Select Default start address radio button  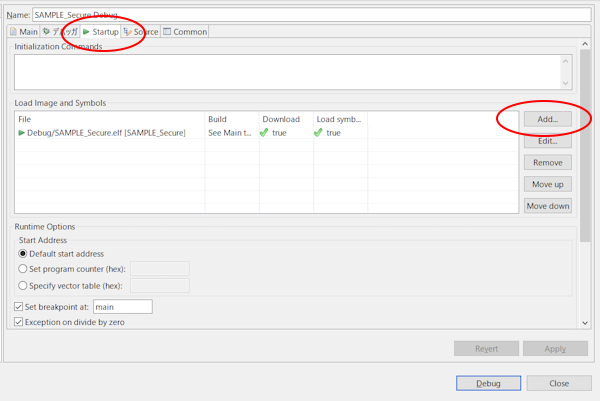coord(24,254)
